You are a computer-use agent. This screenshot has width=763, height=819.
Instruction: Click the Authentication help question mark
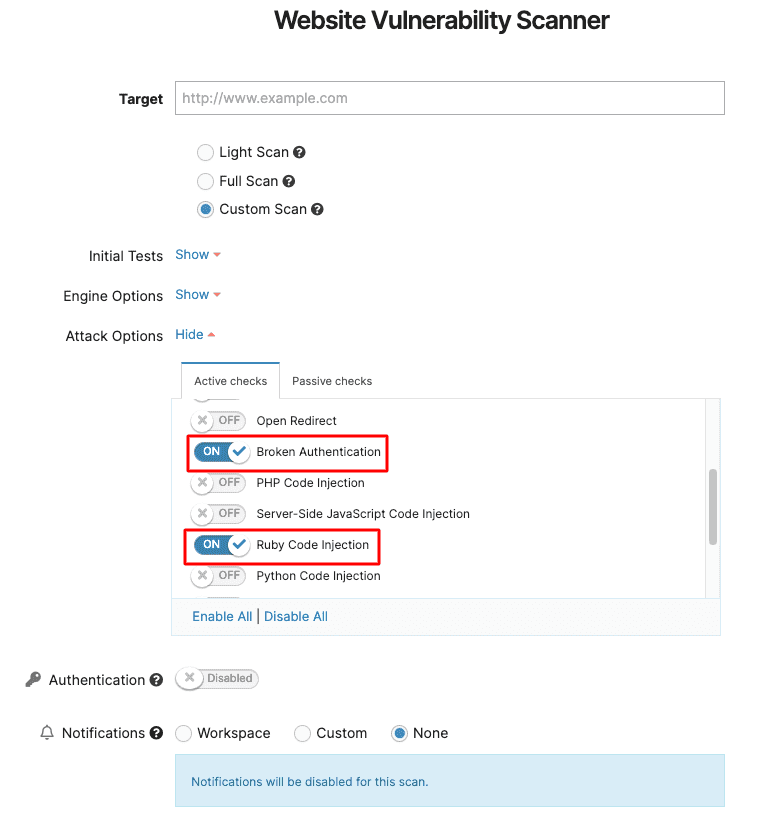[156, 680]
